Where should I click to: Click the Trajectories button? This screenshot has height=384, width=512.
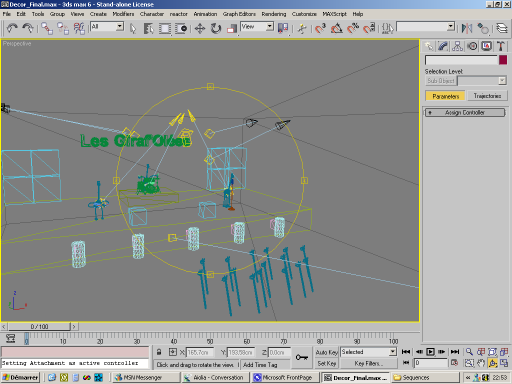pos(487,96)
